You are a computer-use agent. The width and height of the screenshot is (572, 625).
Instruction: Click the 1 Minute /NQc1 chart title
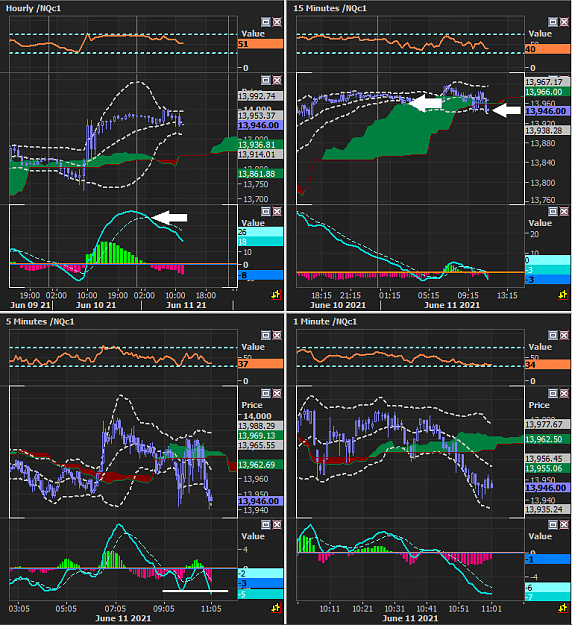click(x=325, y=321)
